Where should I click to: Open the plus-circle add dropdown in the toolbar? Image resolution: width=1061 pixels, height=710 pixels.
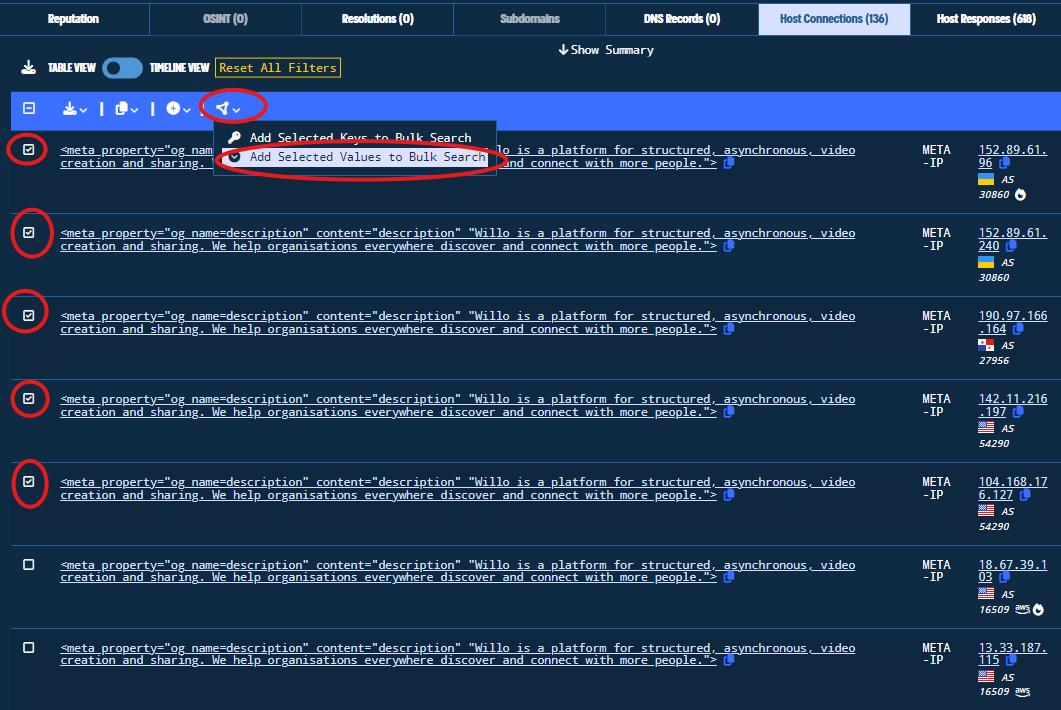(x=178, y=109)
